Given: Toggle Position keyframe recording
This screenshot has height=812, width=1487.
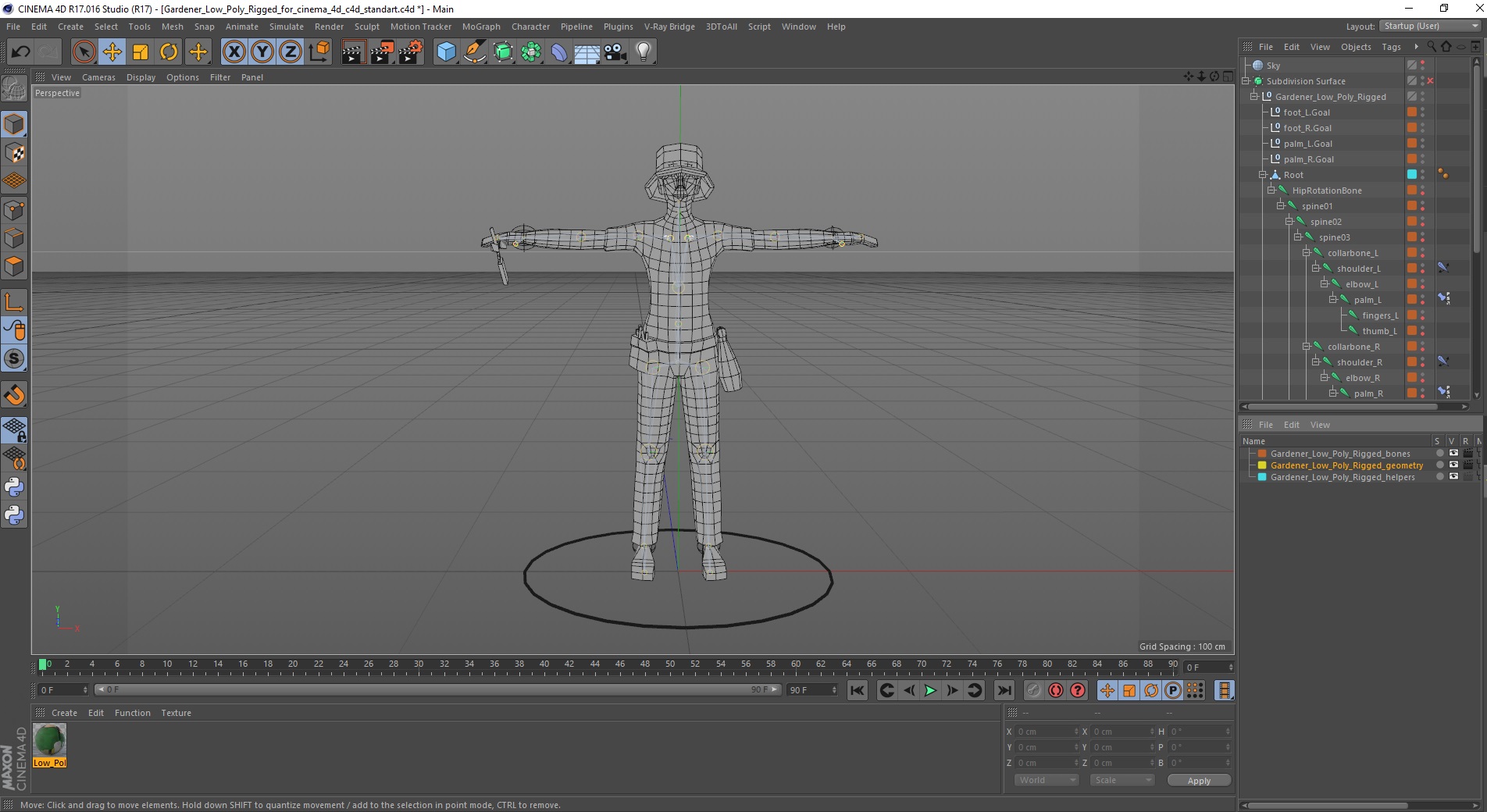Looking at the screenshot, I should 1107,690.
